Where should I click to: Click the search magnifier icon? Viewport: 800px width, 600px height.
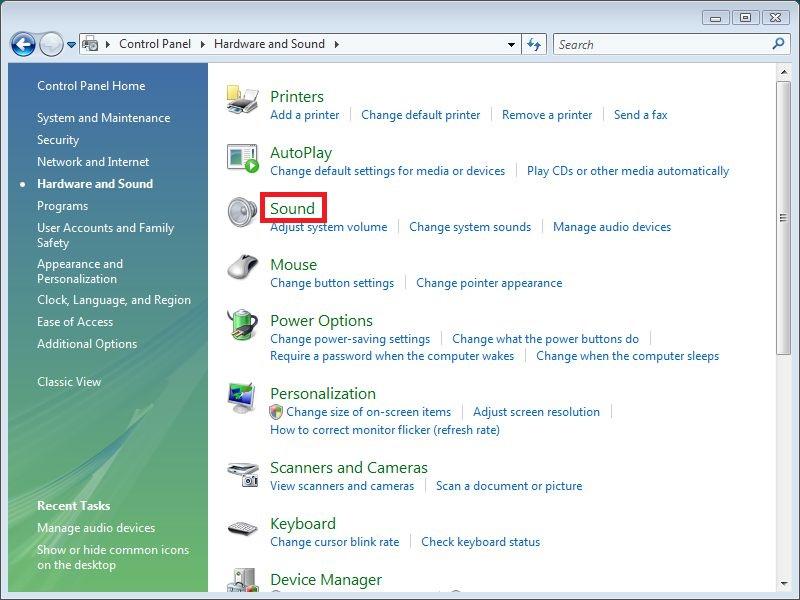pos(778,44)
